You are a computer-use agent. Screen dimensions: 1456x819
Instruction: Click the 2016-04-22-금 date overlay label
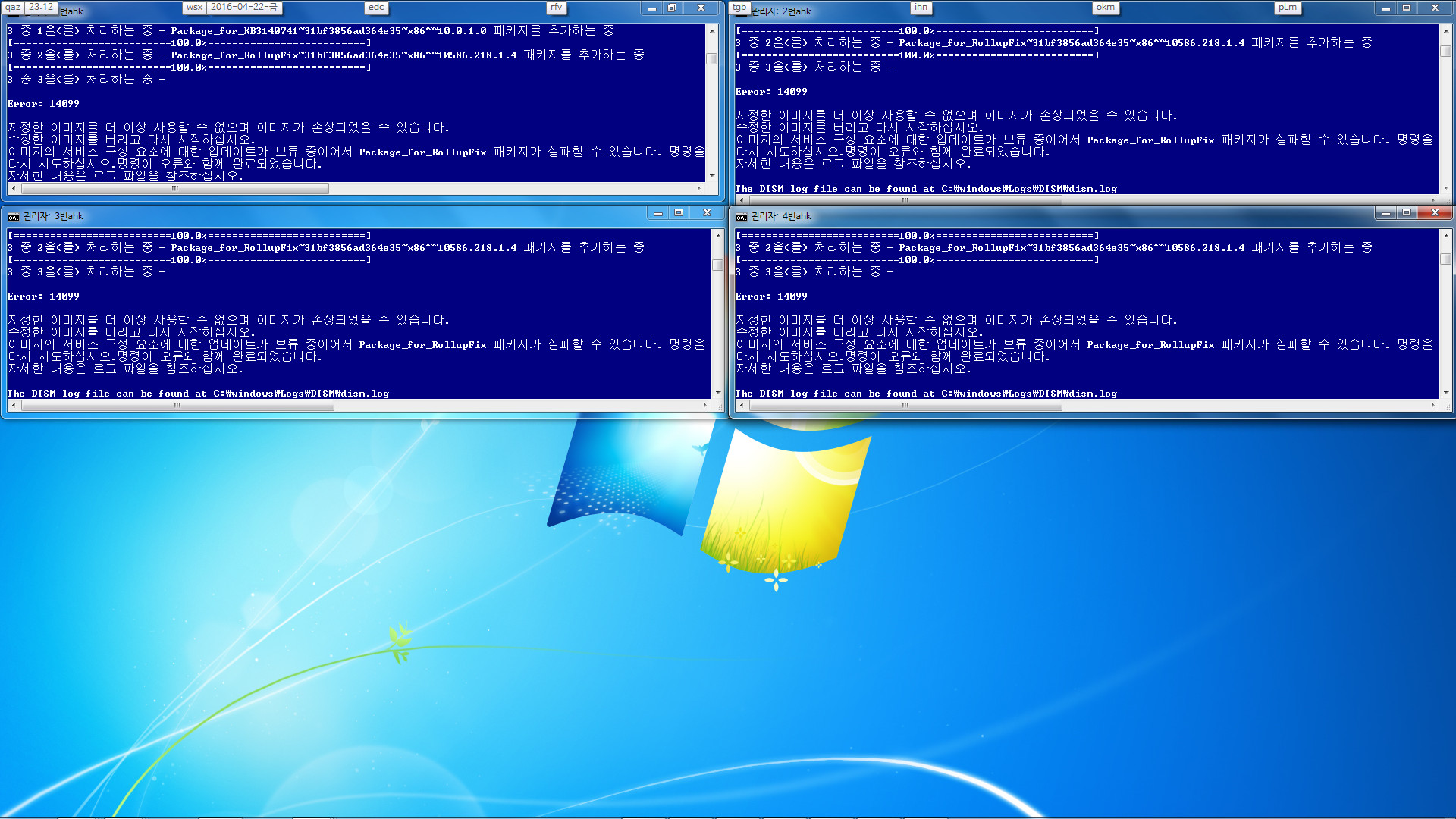click(x=244, y=7)
